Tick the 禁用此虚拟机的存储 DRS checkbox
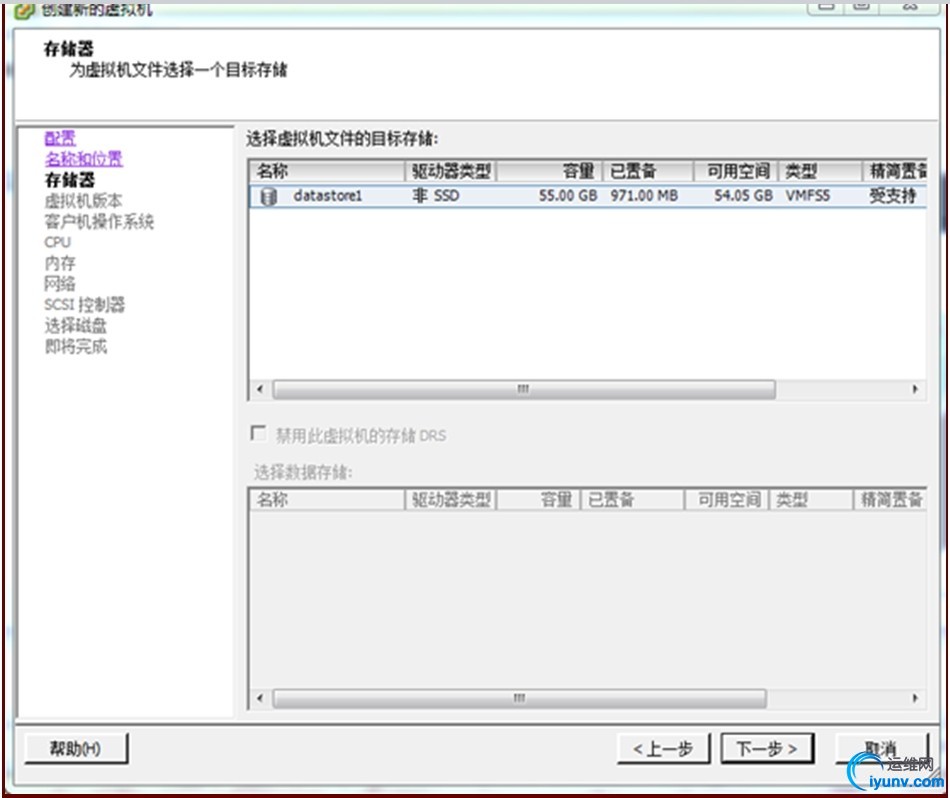The height and width of the screenshot is (798, 950). (258, 433)
